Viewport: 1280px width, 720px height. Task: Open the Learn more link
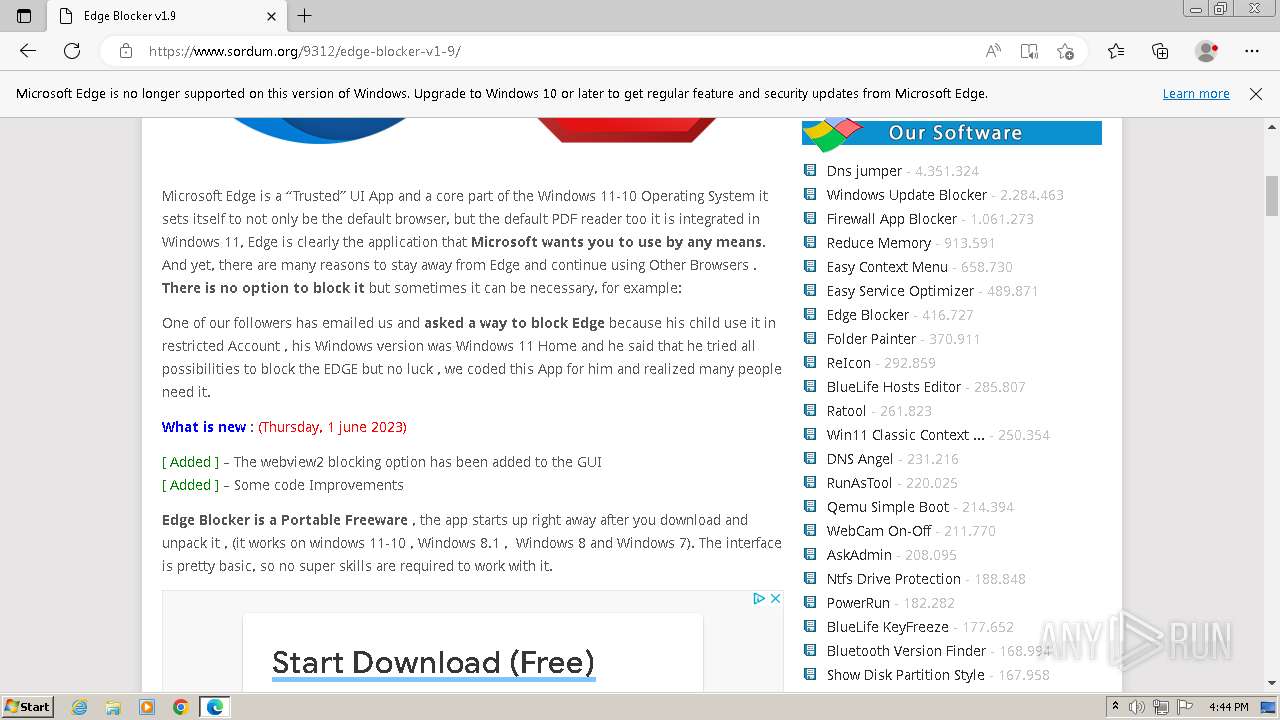(1196, 94)
